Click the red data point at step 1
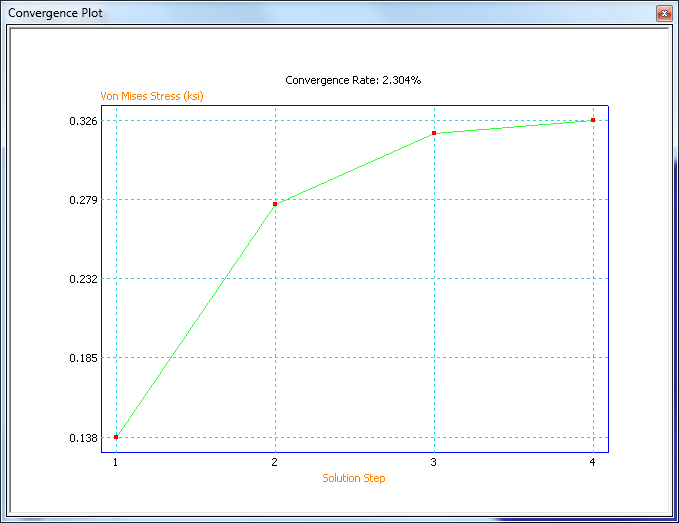Image resolution: width=679 pixels, height=523 pixels. pyautogui.click(x=116, y=437)
